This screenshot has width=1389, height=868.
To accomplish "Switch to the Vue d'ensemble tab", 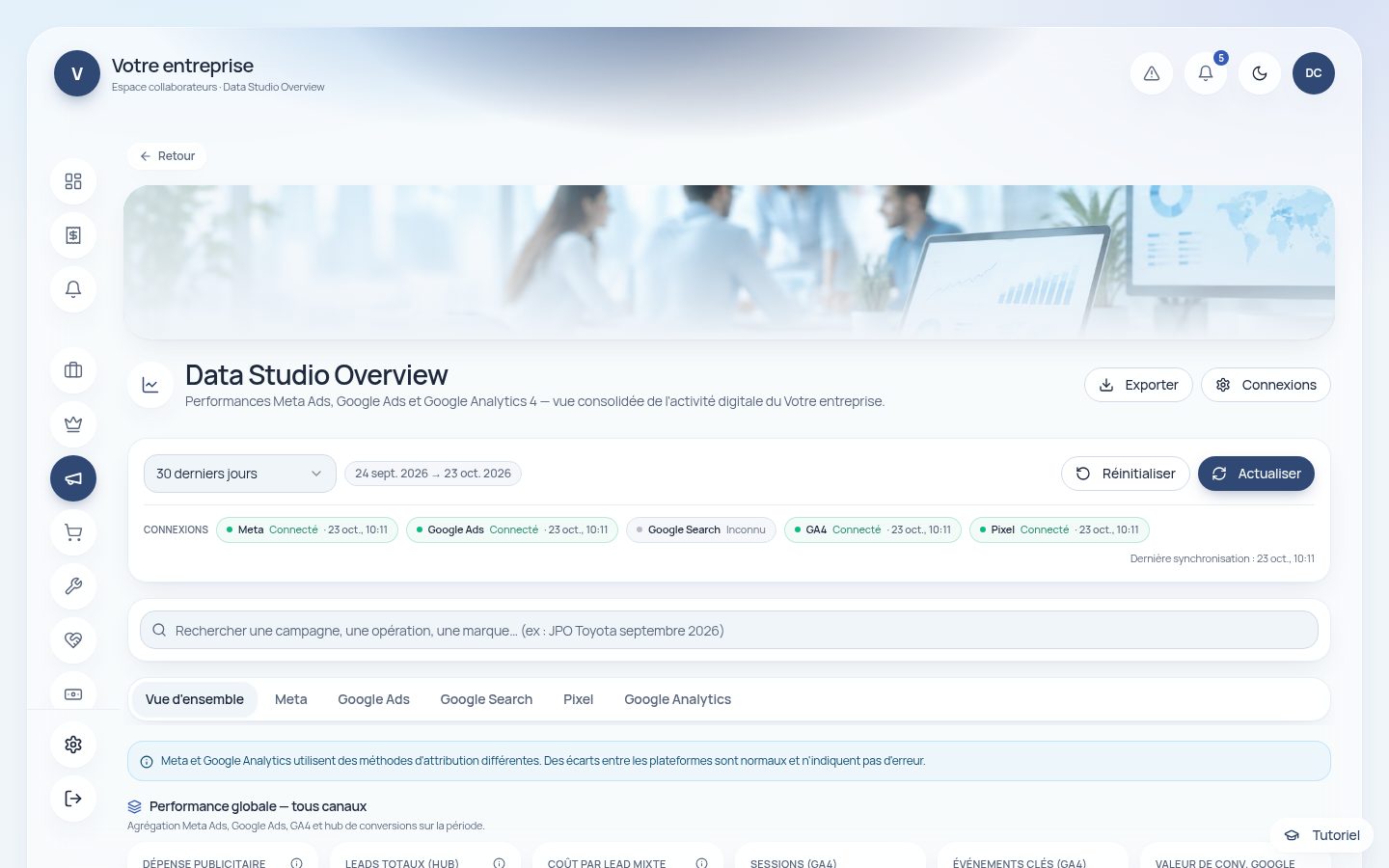I will 195,699.
